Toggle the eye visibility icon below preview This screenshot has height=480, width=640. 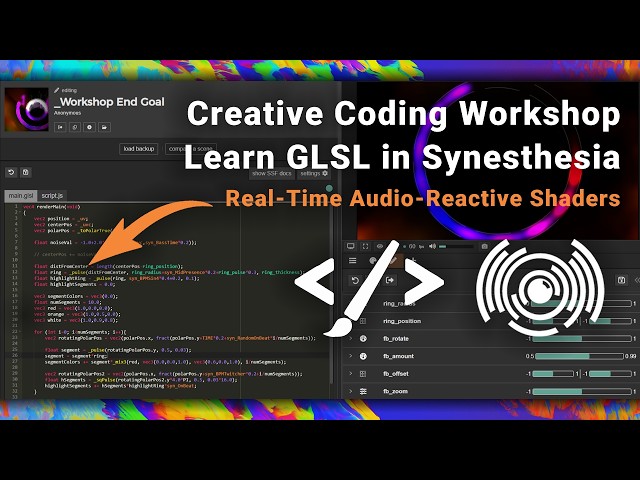coord(380,246)
